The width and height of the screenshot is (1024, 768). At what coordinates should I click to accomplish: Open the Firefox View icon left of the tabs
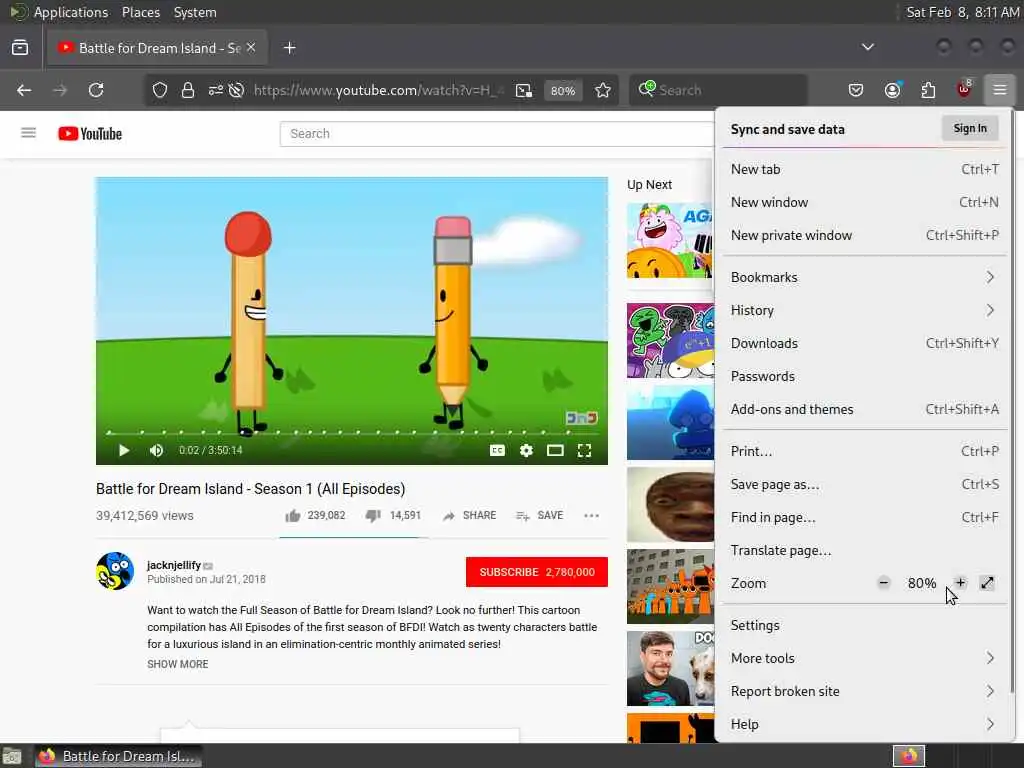coord(20,48)
